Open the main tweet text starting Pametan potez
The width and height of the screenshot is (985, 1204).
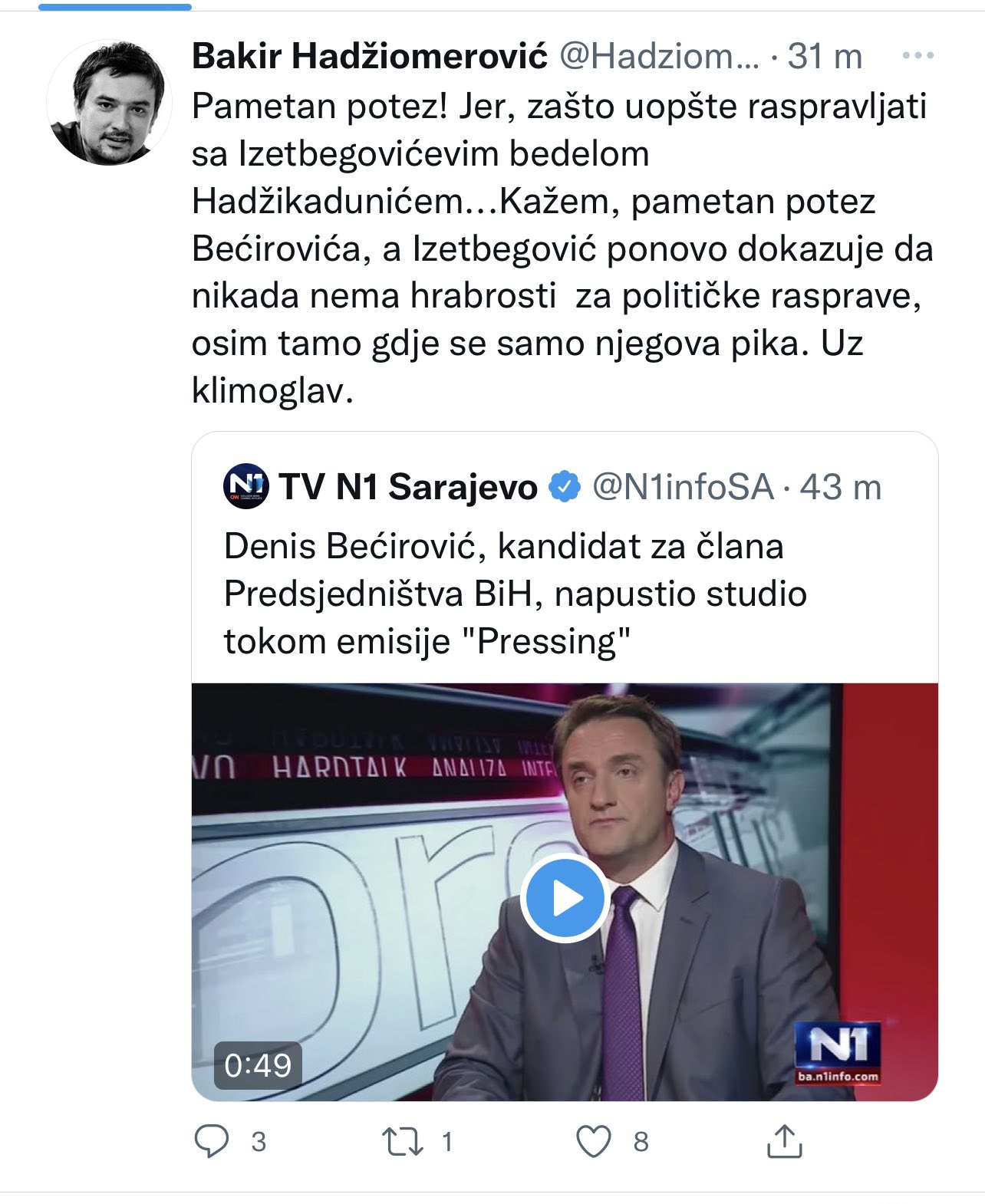(562, 248)
